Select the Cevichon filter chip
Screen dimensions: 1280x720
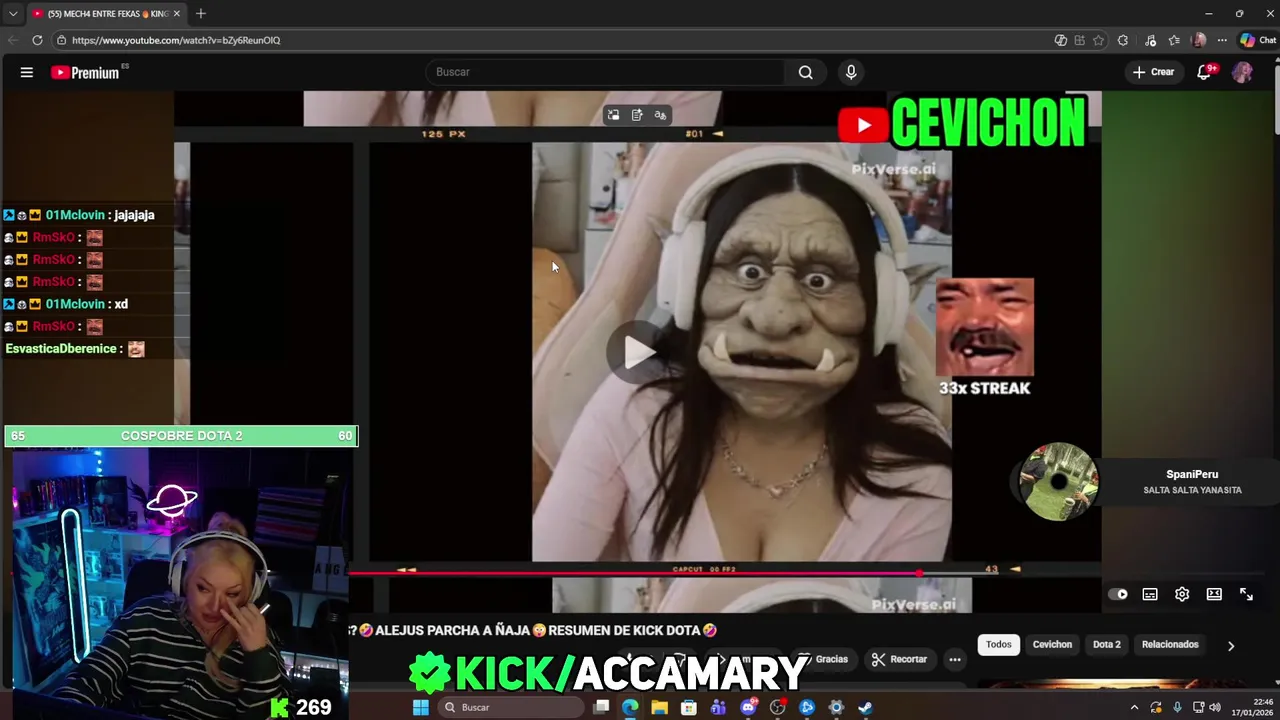tap(1052, 645)
